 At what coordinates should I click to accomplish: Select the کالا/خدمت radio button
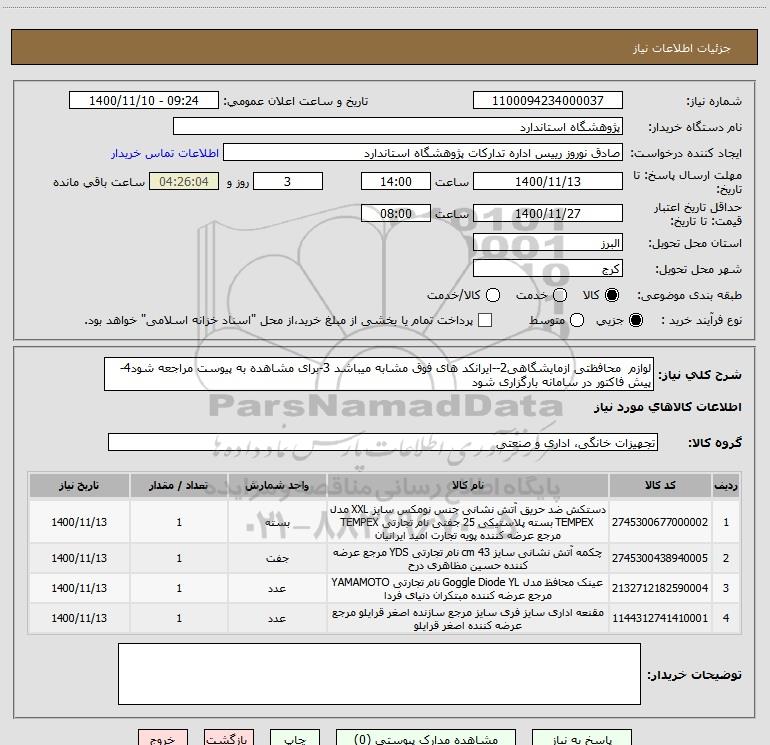493,295
